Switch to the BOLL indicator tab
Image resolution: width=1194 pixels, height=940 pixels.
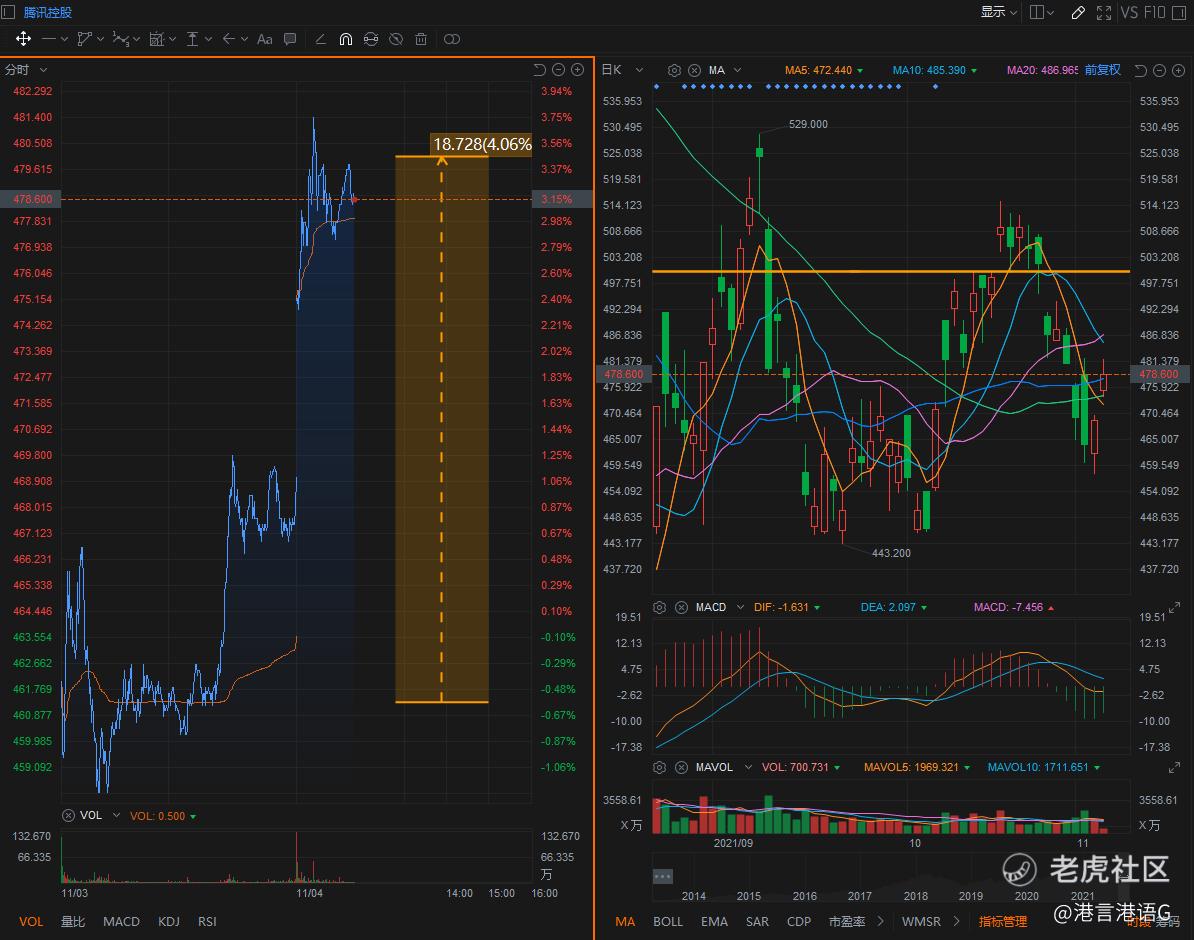(668, 921)
